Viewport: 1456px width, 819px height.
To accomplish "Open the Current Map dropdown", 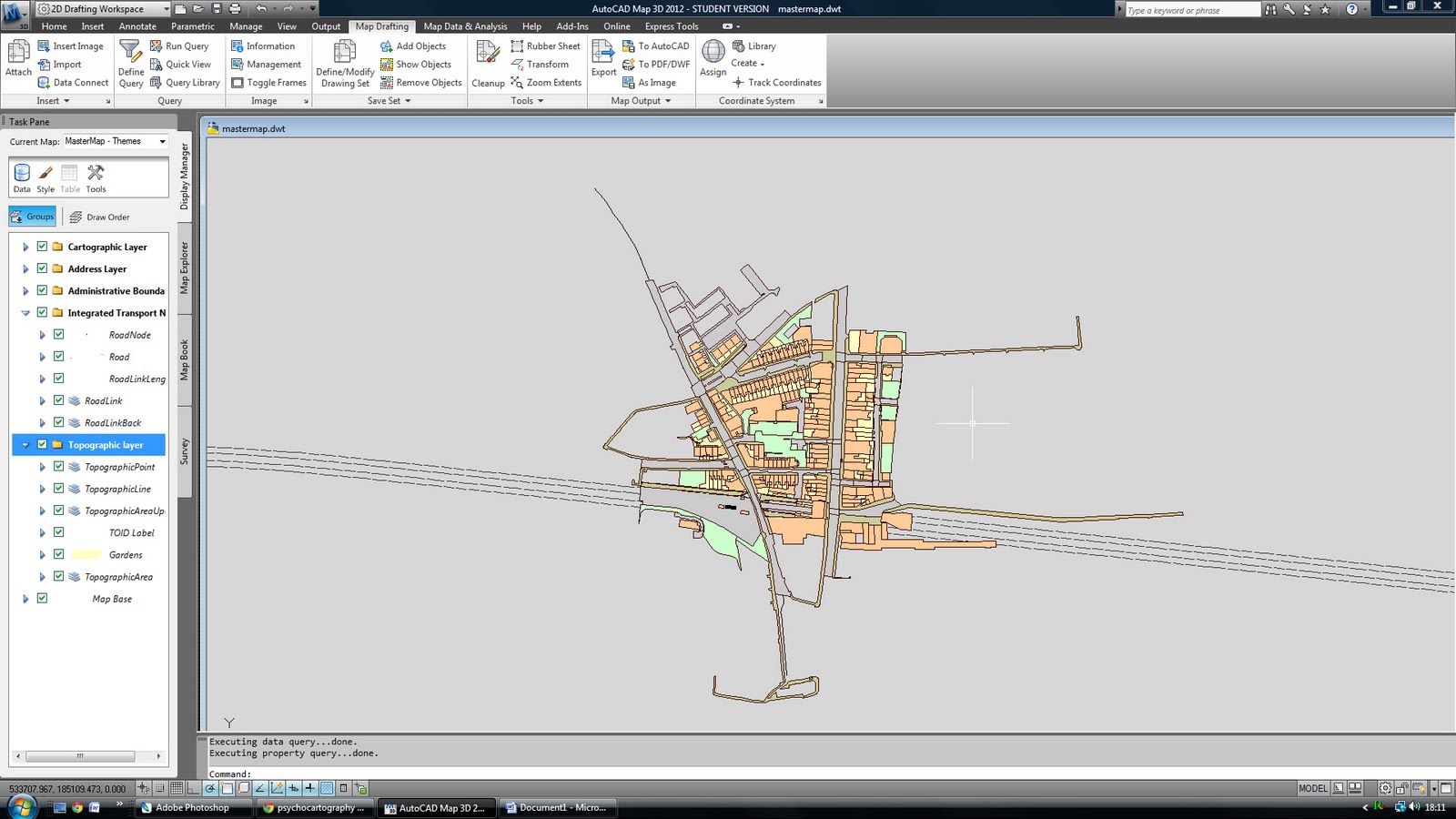I will [160, 141].
